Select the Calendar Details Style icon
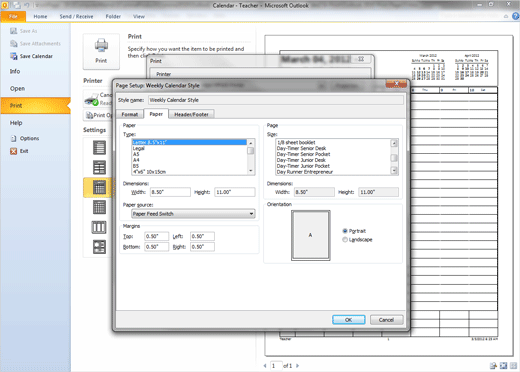520x372 pixels. [x=99, y=247]
